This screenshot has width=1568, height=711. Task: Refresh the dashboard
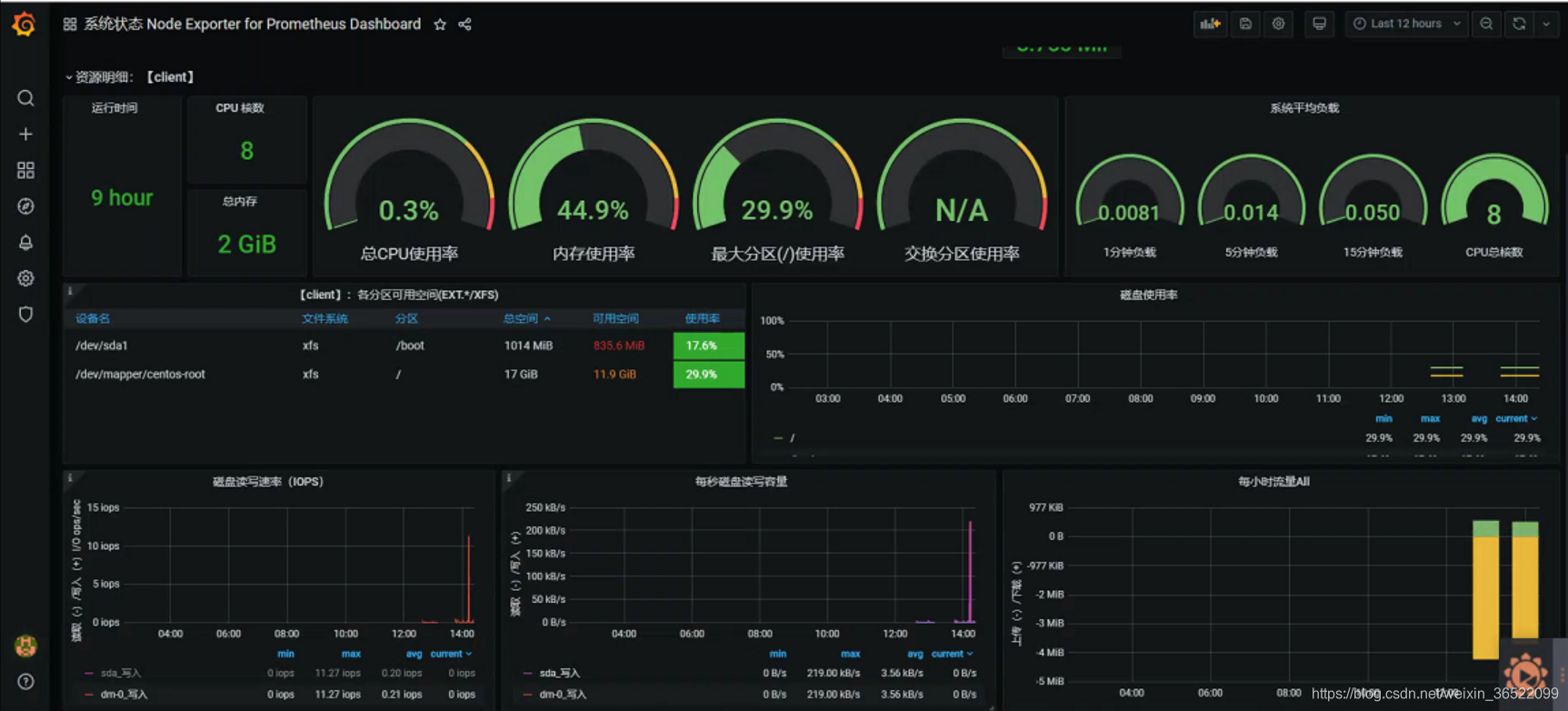[1519, 24]
